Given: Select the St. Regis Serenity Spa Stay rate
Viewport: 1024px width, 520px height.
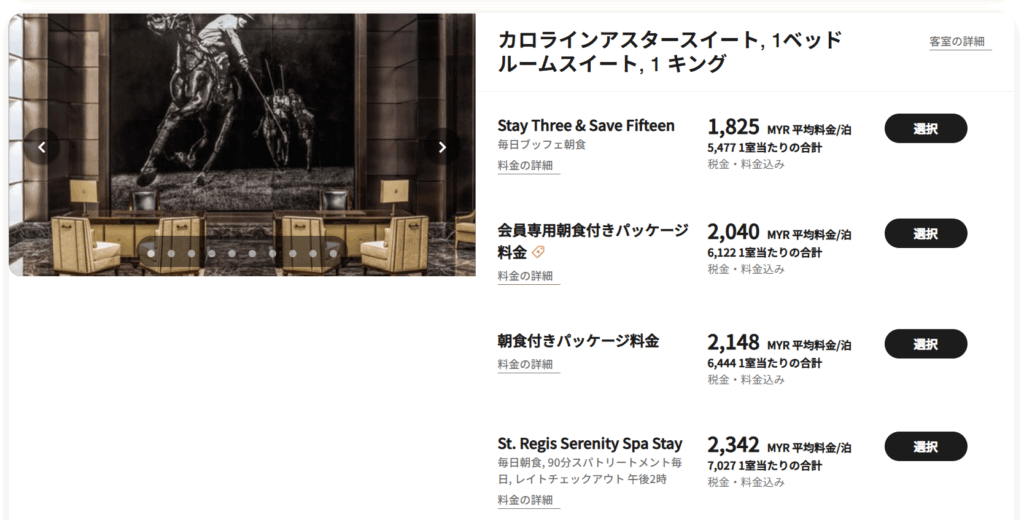Looking at the screenshot, I should pyautogui.click(x=925, y=446).
